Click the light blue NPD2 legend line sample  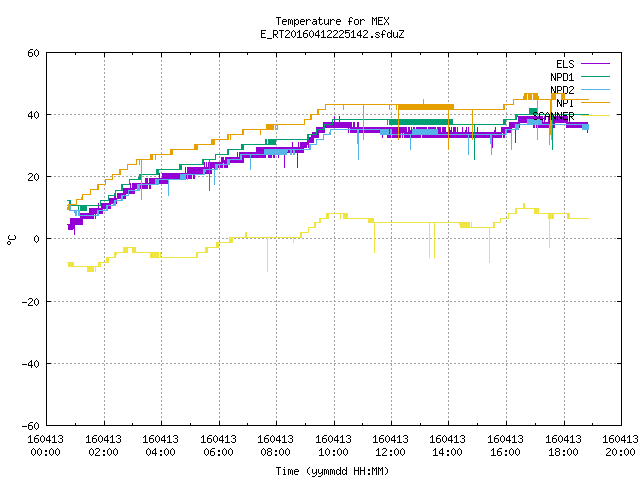pyautogui.click(x=595, y=89)
